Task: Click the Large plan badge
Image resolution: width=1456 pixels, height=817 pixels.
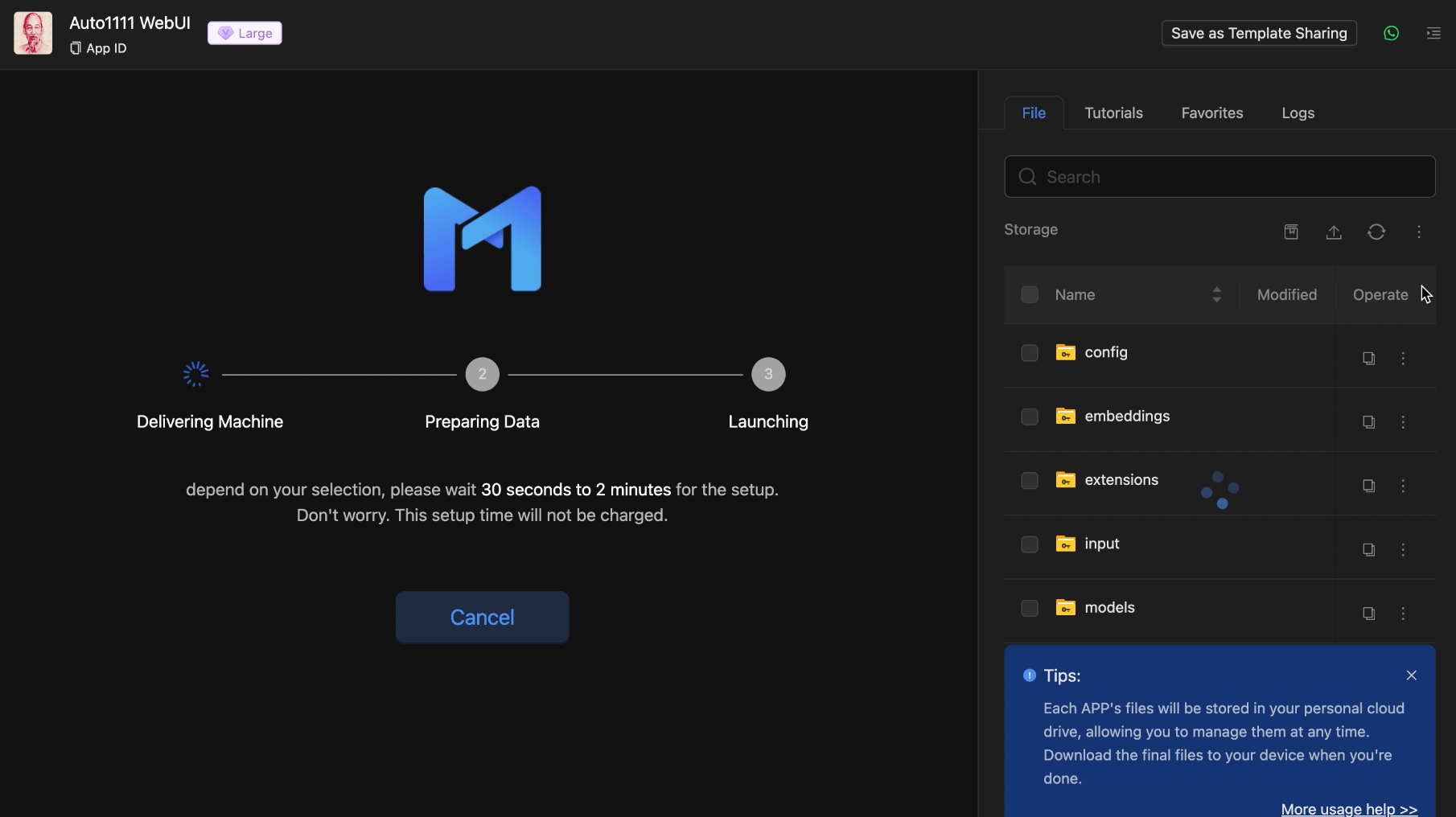Action: coord(245,33)
